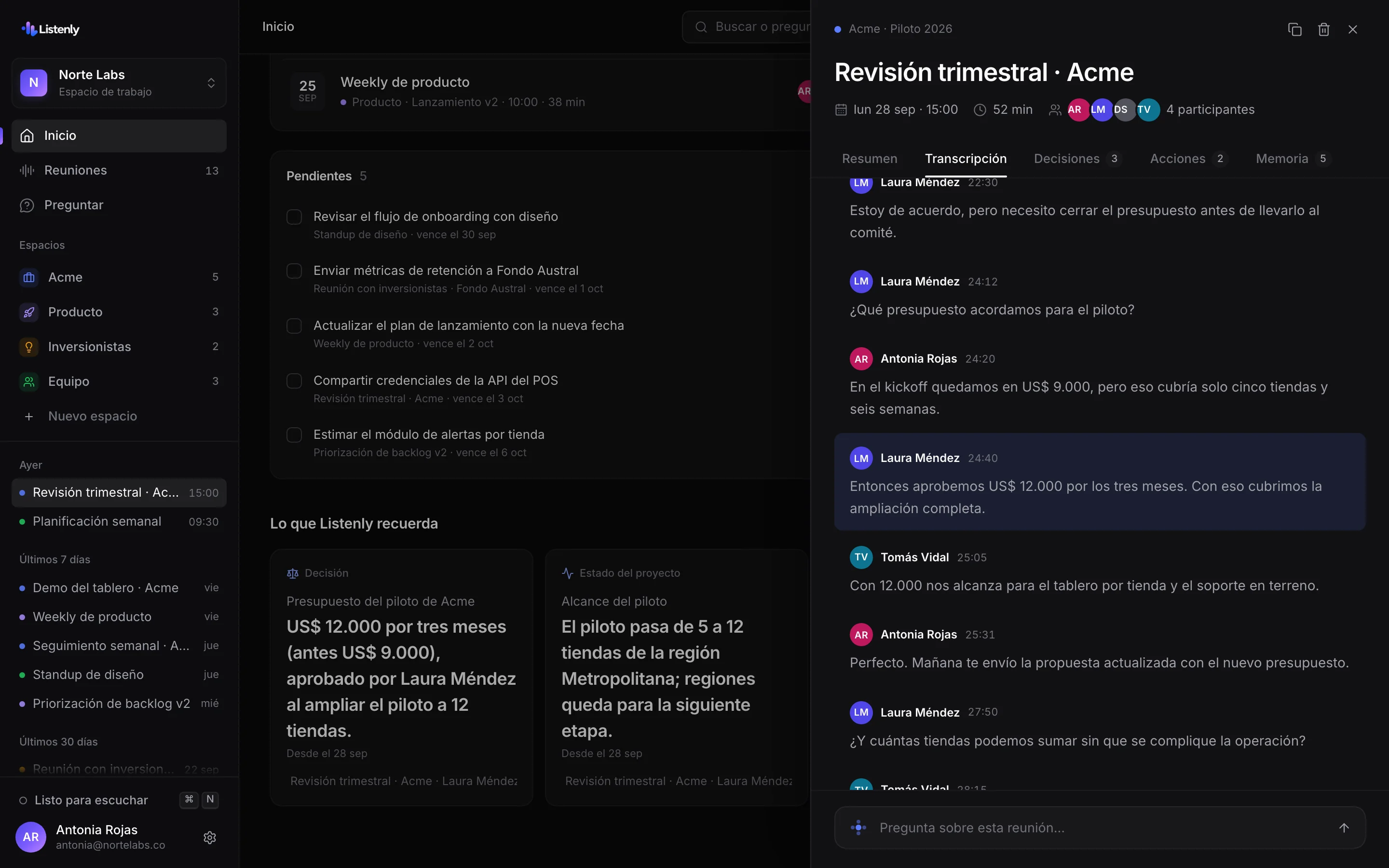Open the 'Alcance del piloto' memory card
The width and height of the screenshot is (1389, 868).
(676, 678)
